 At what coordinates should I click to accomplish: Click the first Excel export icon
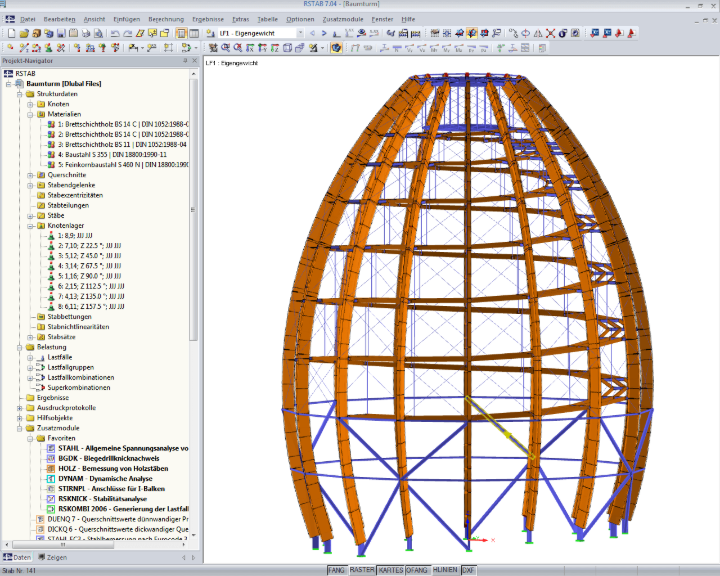tap(595, 33)
